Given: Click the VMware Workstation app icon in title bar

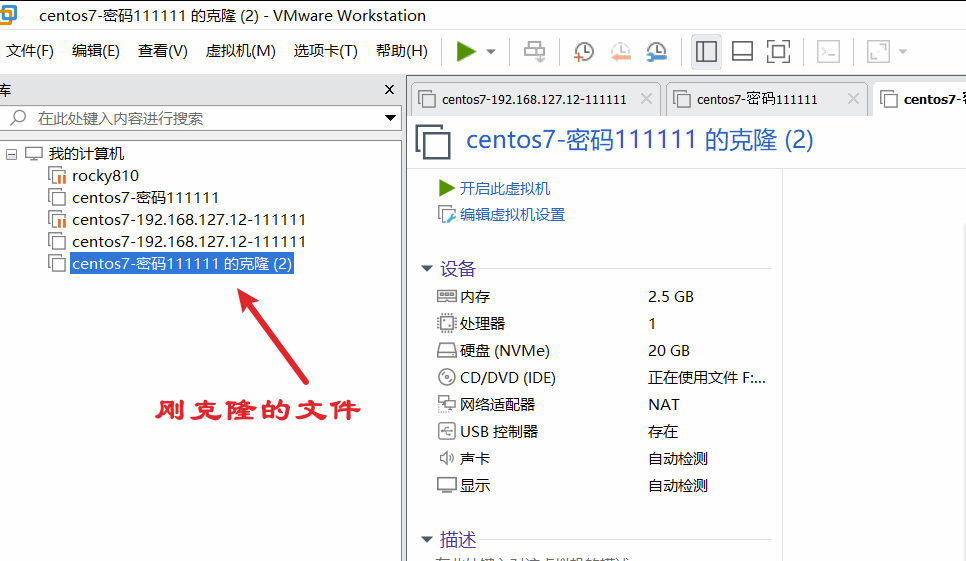Looking at the screenshot, I should click(x=7, y=15).
